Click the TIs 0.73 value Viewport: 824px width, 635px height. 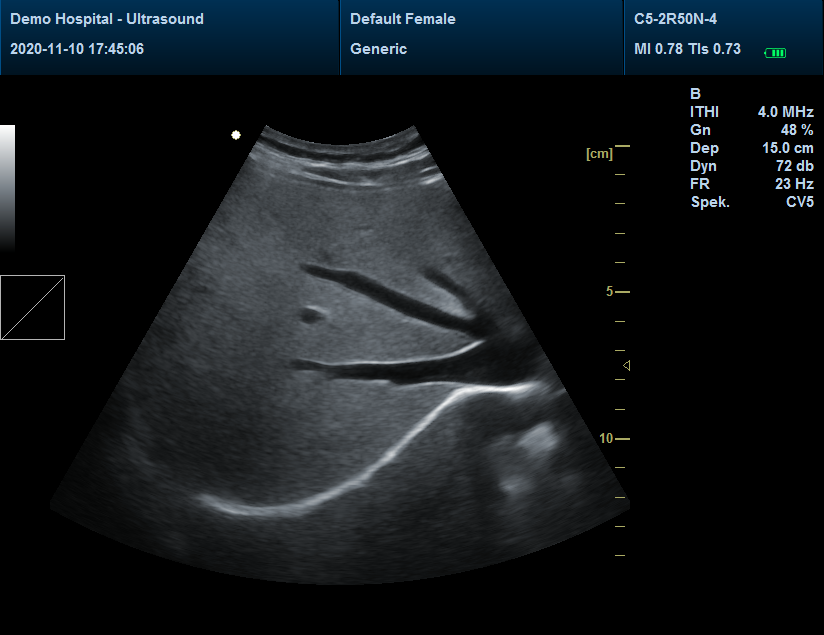(714, 49)
